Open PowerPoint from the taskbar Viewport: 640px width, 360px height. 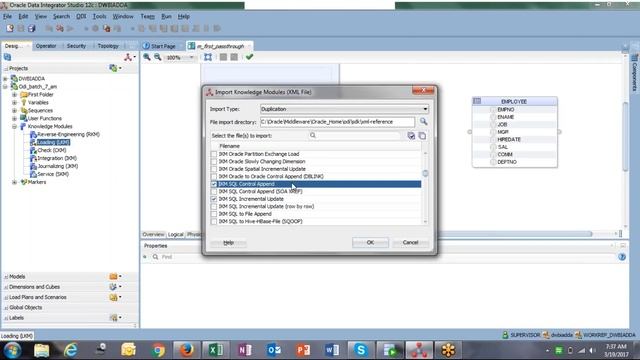tap(303, 350)
